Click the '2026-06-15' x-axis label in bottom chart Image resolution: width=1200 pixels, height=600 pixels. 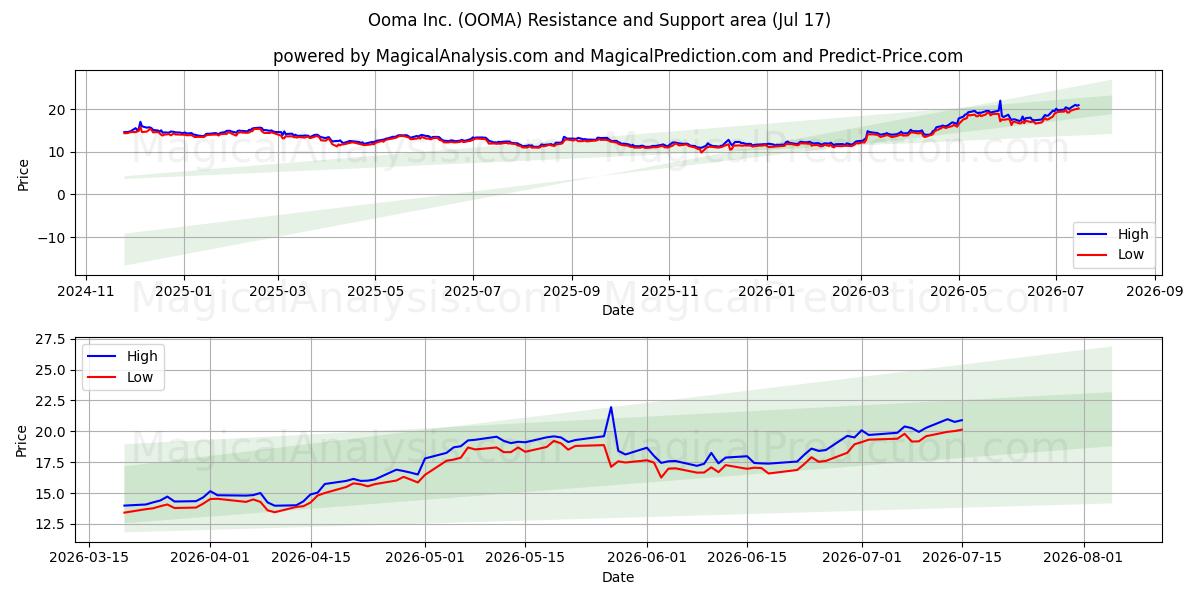tap(747, 559)
